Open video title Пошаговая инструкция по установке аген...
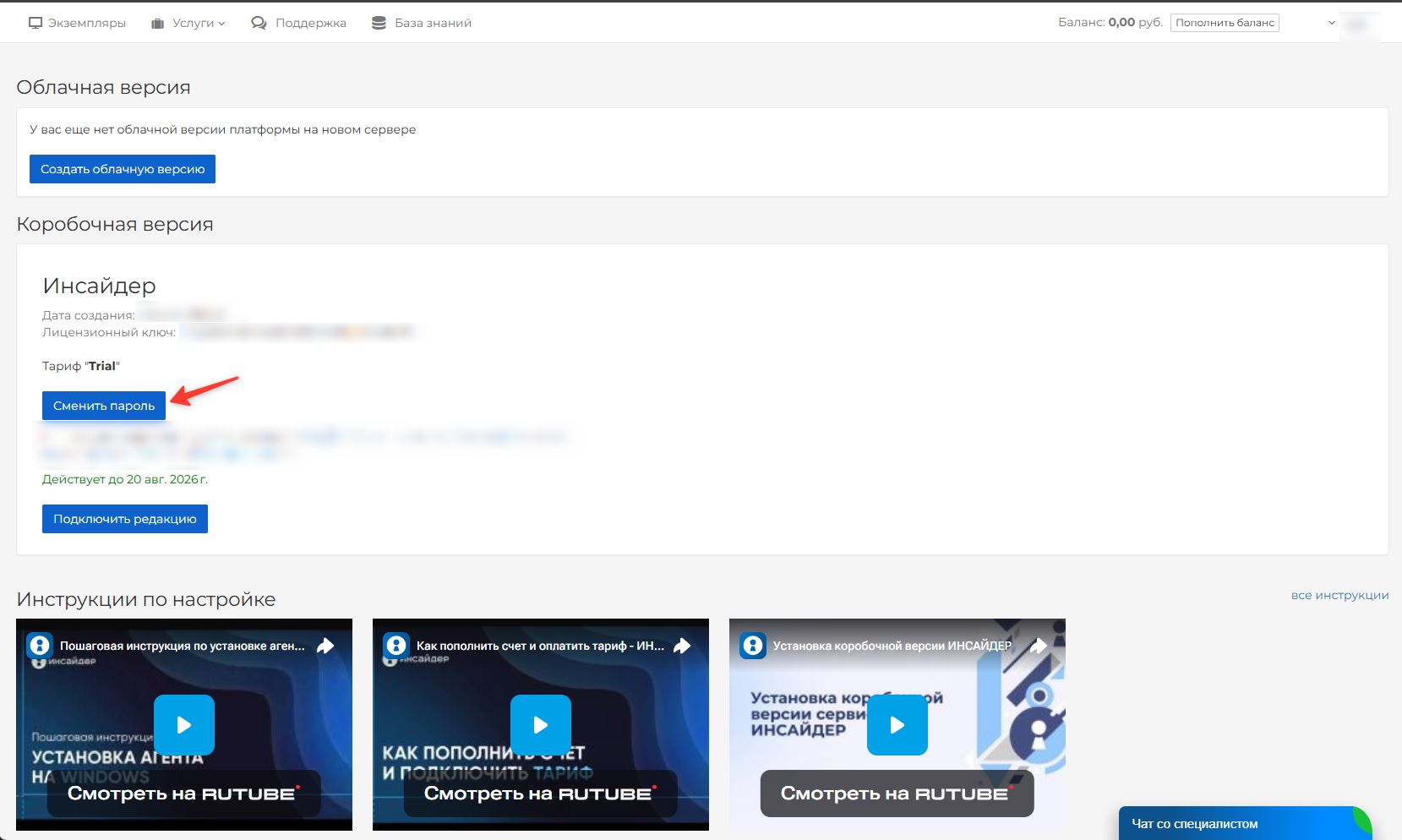Viewport: 1402px width, 840px height. (x=183, y=646)
